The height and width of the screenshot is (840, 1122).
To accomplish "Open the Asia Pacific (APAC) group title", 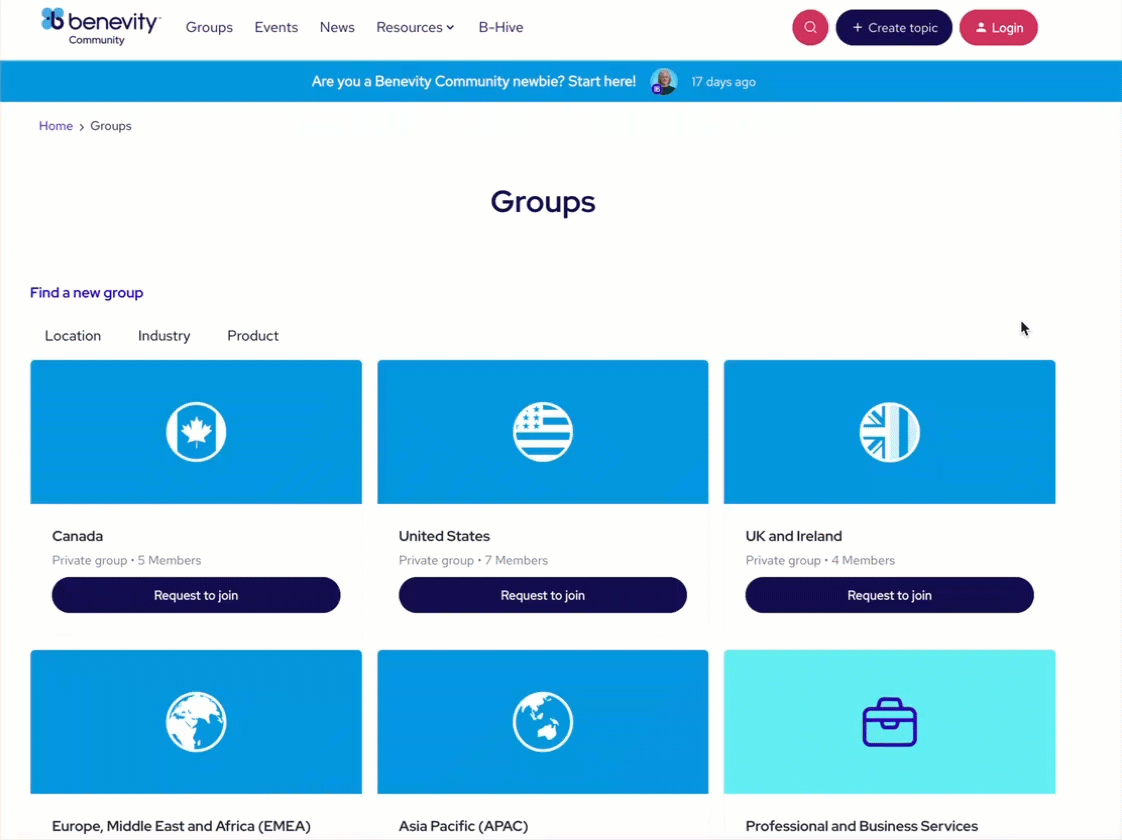I will tap(463, 826).
